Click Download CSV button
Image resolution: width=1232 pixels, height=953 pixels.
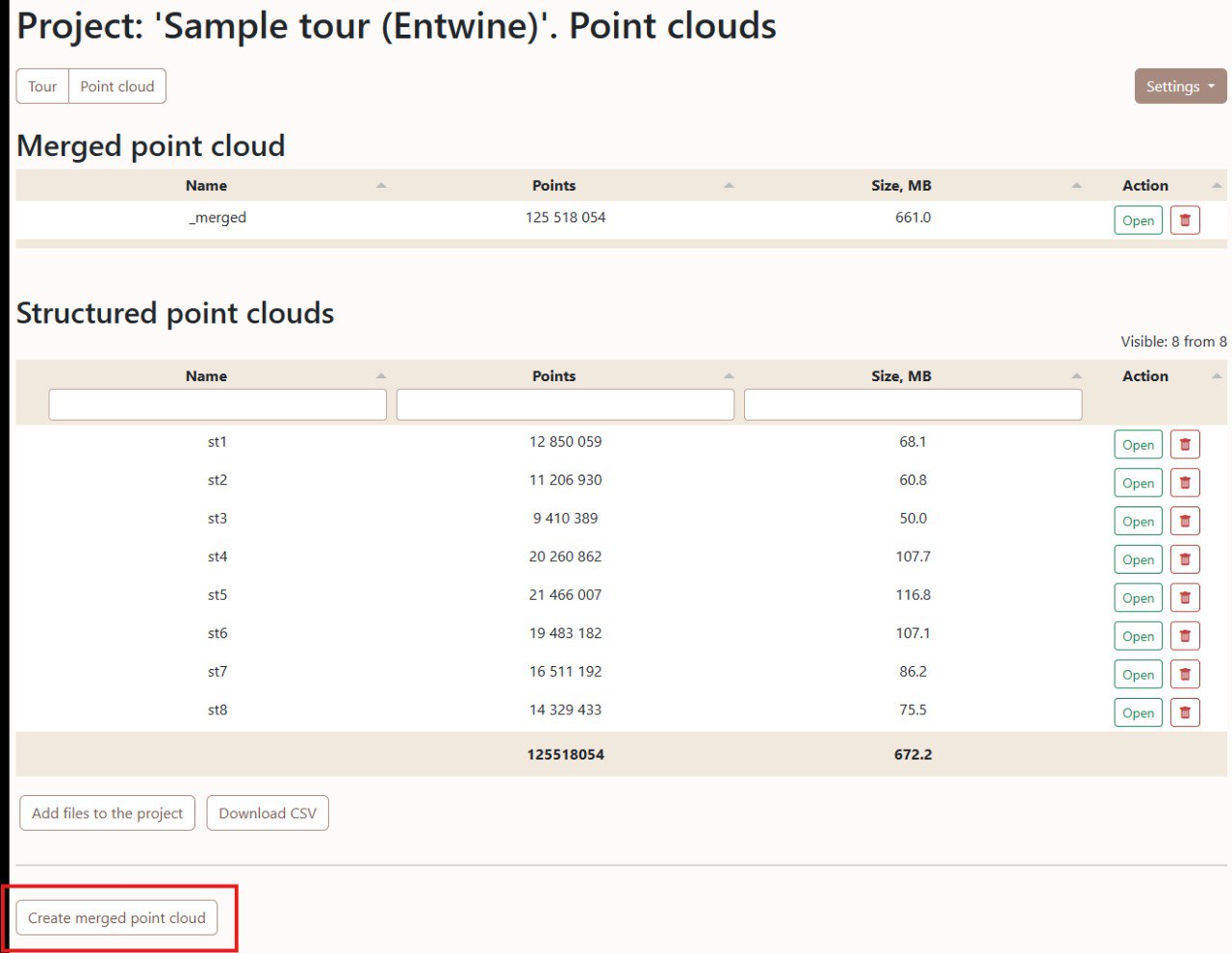pos(268,813)
